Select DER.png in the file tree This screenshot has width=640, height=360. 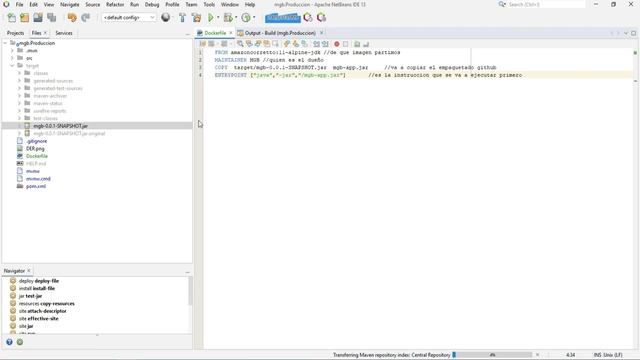tap(35, 149)
